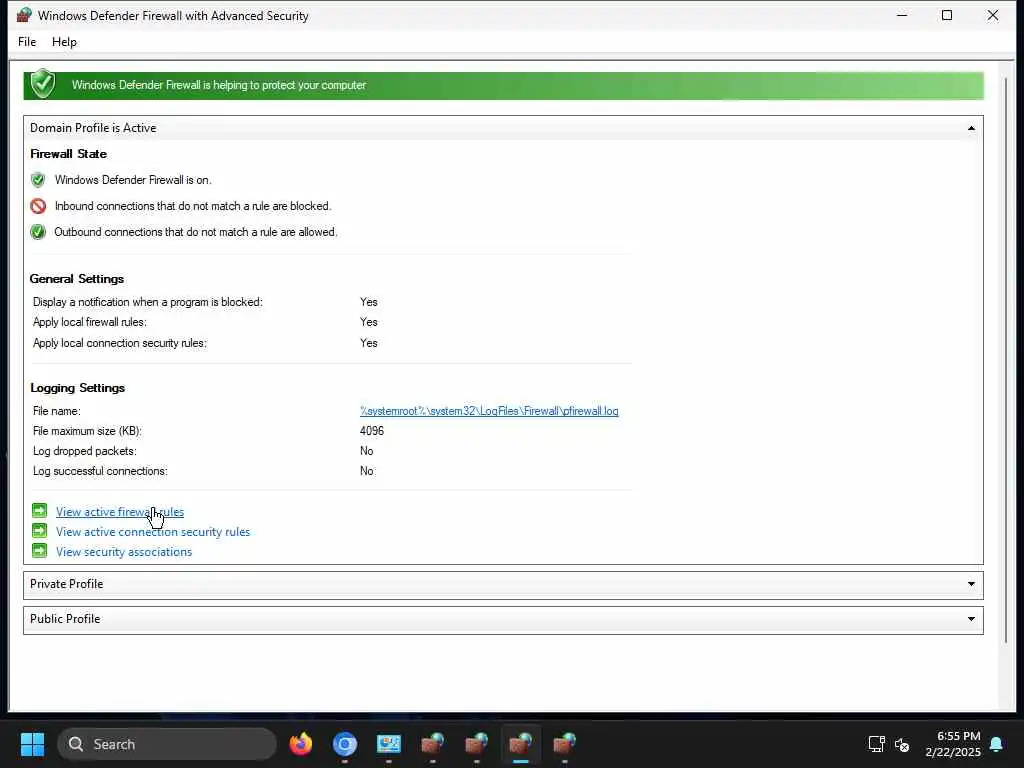Screen dimensions: 1024x768
Task: Open the muted volume tray icon
Action: click(902, 744)
